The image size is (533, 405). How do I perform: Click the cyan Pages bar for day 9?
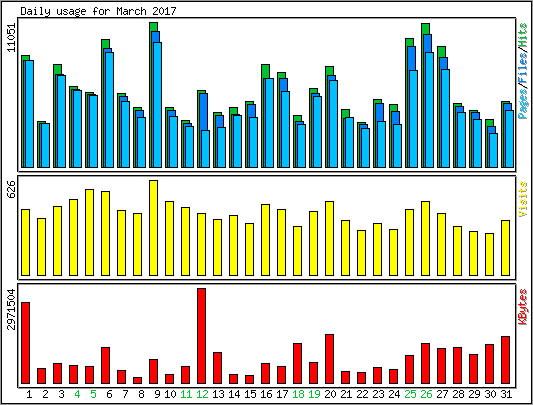click(x=157, y=105)
